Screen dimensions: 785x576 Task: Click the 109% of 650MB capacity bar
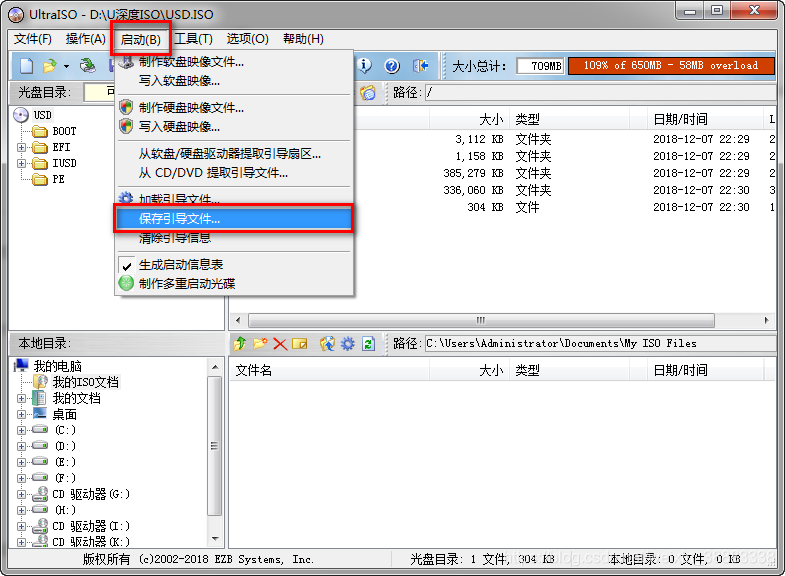(x=671, y=66)
